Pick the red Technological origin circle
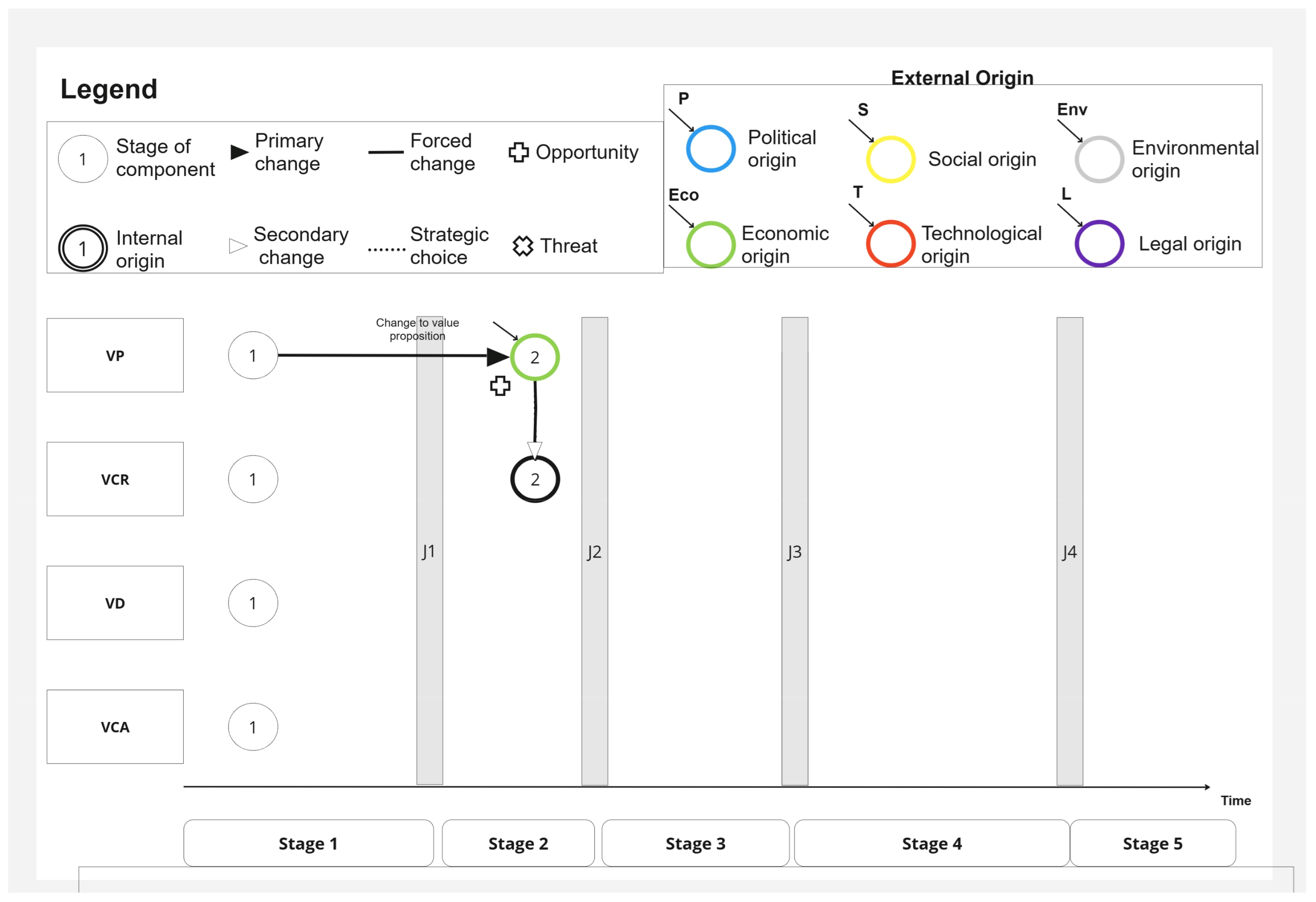 pos(891,243)
